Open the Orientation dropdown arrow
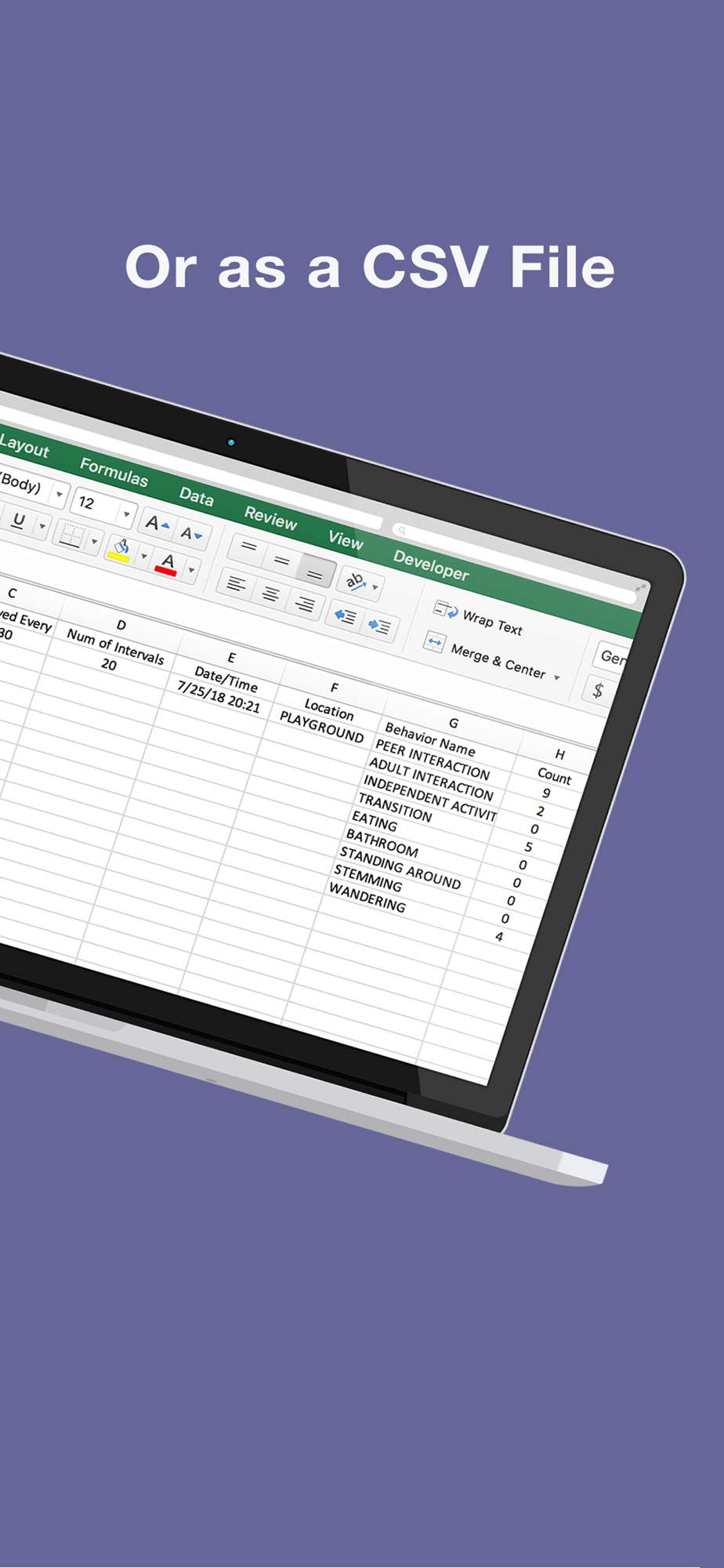Viewport: 724px width, 1568px height. click(x=375, y=587)
